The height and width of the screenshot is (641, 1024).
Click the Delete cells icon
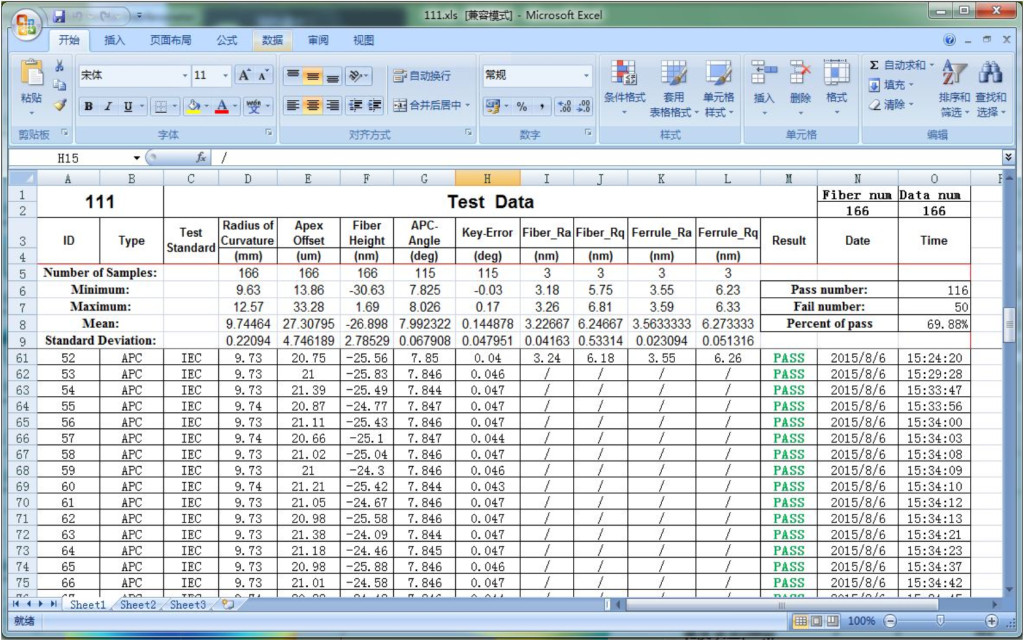pyautogui.click(x=800, y=73)
